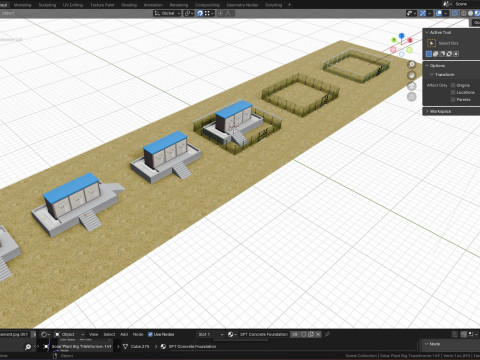Toggle the viewport gizmos button
This screenshot has width=480, height=360.
(423, 13)
